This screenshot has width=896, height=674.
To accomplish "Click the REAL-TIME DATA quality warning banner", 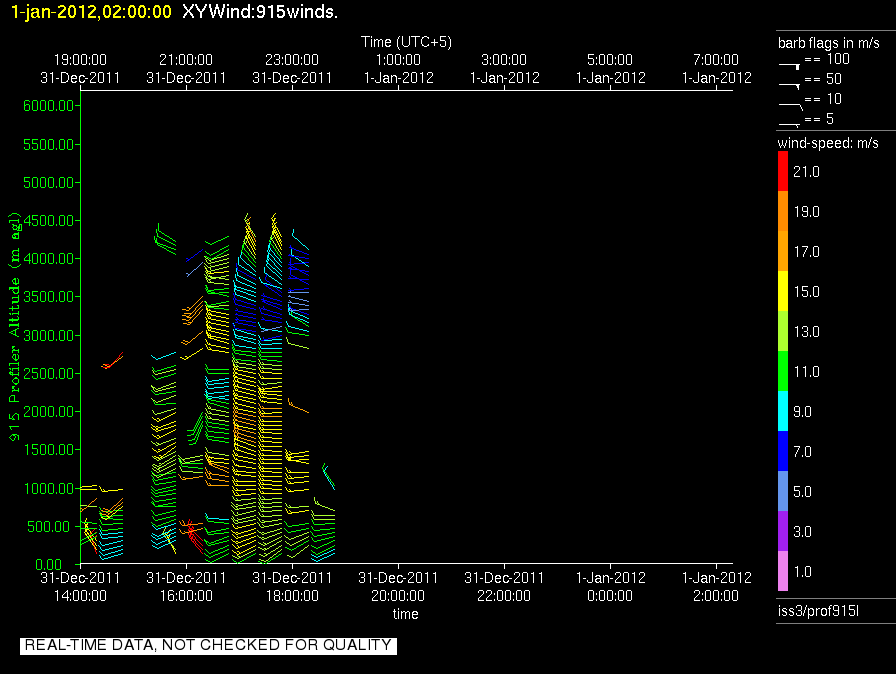I will pos(208,646).
